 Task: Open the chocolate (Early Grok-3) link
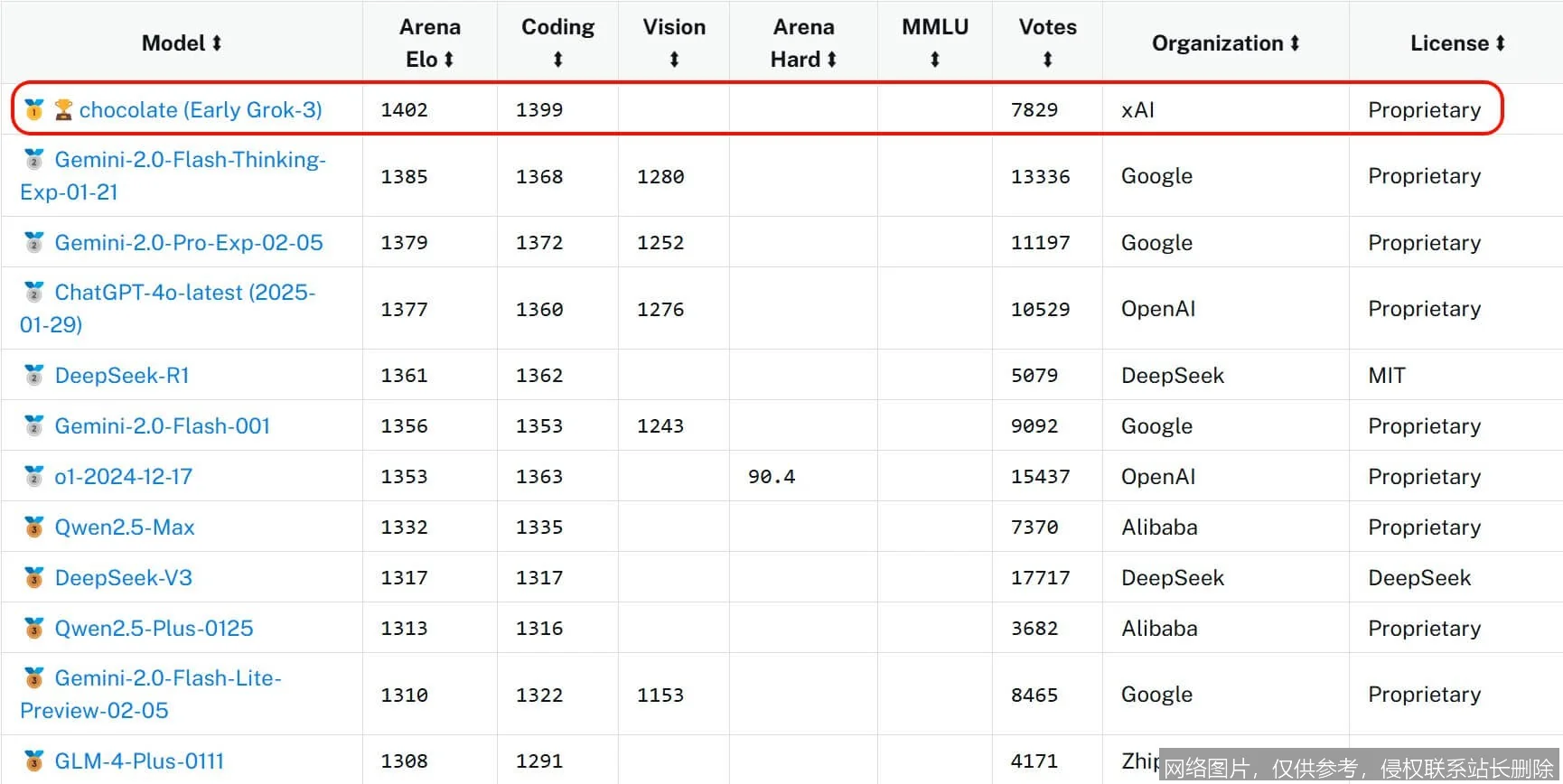tap(201, 110)
